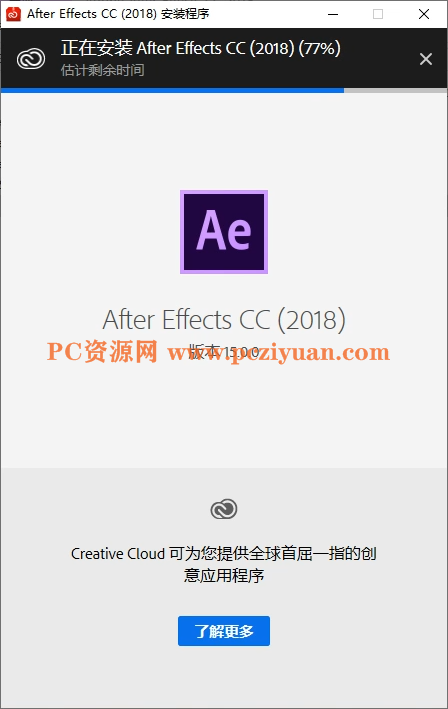
Task: Click the www.pcziyuan.com watermark URL
Action: click(x=278, y=352)
